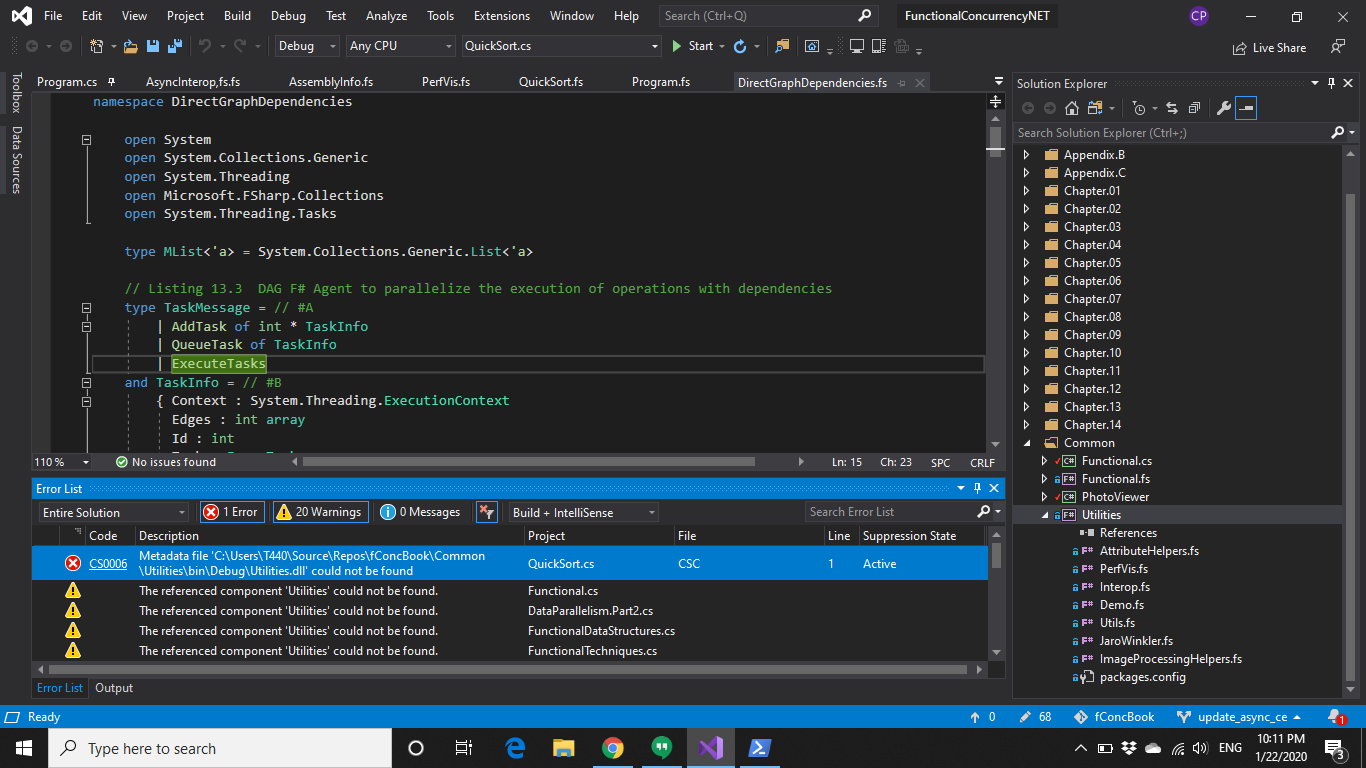Switch to the Program.fs tab
Viewport: 1366px width, 768px height.
[660, 82]
